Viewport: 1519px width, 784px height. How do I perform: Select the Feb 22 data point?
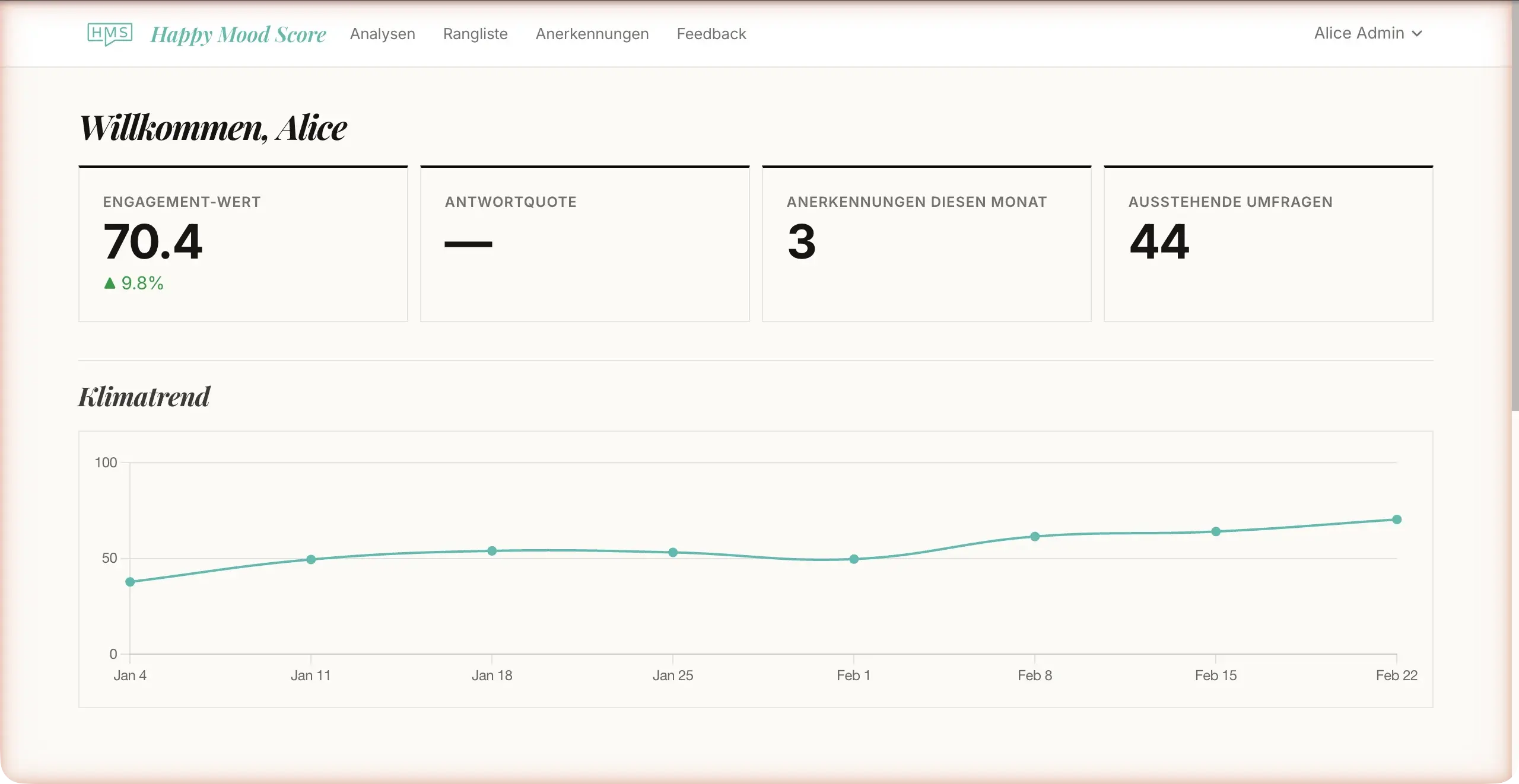click(1398, 520)
